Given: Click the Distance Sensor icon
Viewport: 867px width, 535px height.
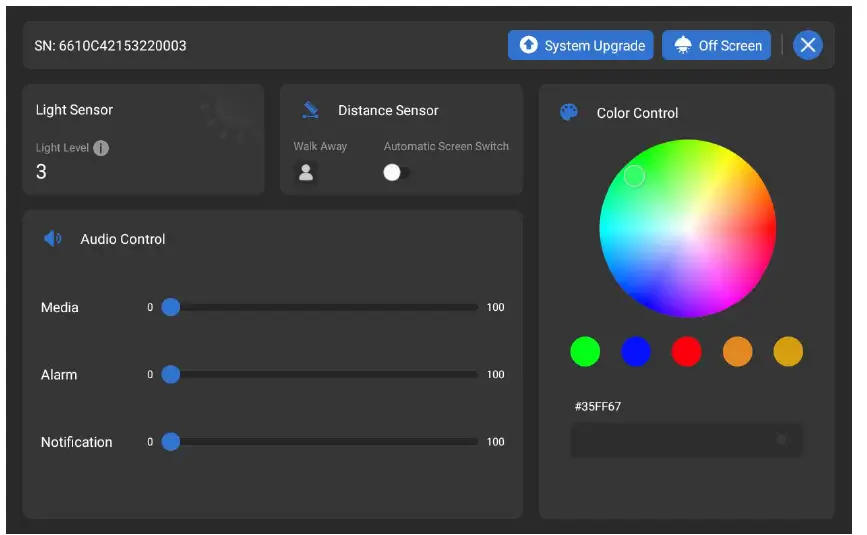Looking at the screenshot, I should click(x=310, y=110).
